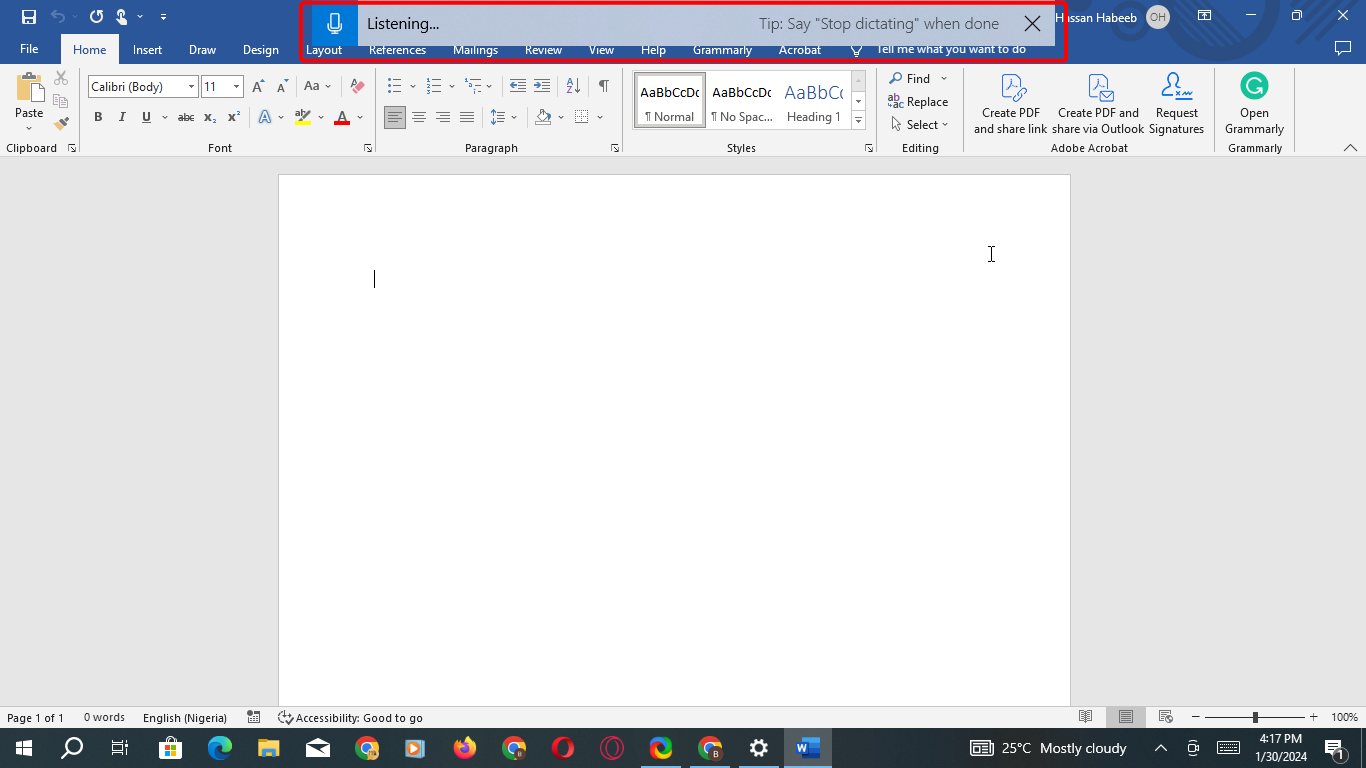Image resolution: width=1366 pixels, height=768 pixels.
Task: Switch to the Insert tab
Action: (147, 49)
